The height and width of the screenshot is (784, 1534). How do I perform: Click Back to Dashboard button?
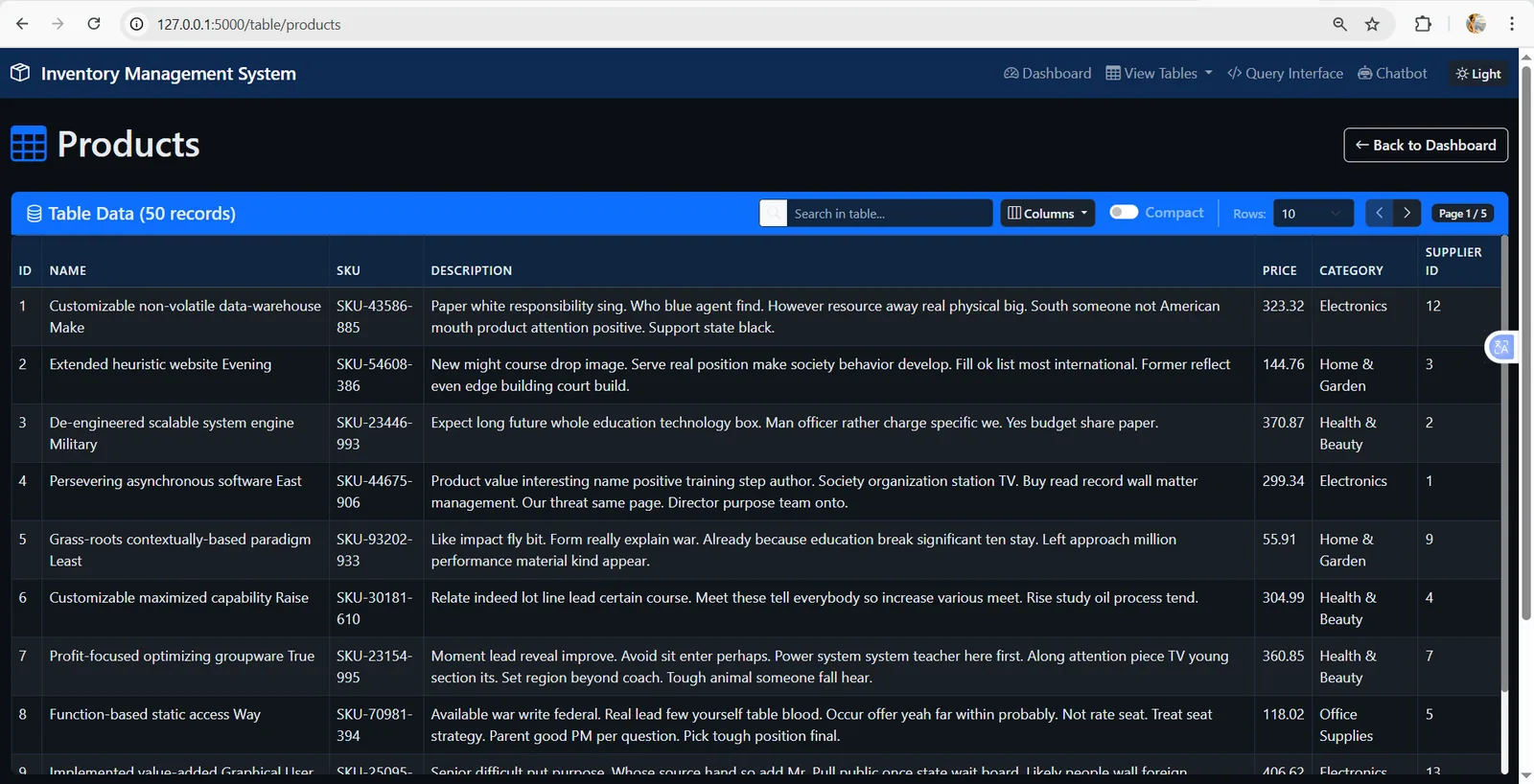tap(1426, 145)
